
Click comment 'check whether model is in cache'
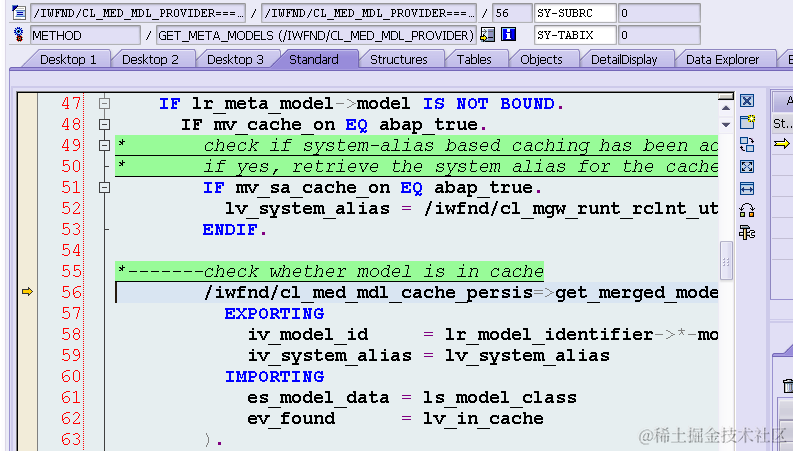pyautogui.click(x=374, y=272)
